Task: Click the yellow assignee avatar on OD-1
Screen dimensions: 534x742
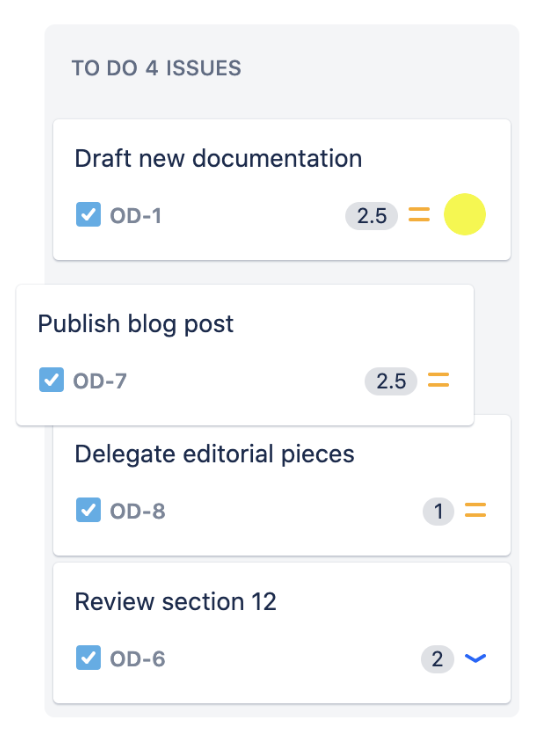Action: pos(464,214)
